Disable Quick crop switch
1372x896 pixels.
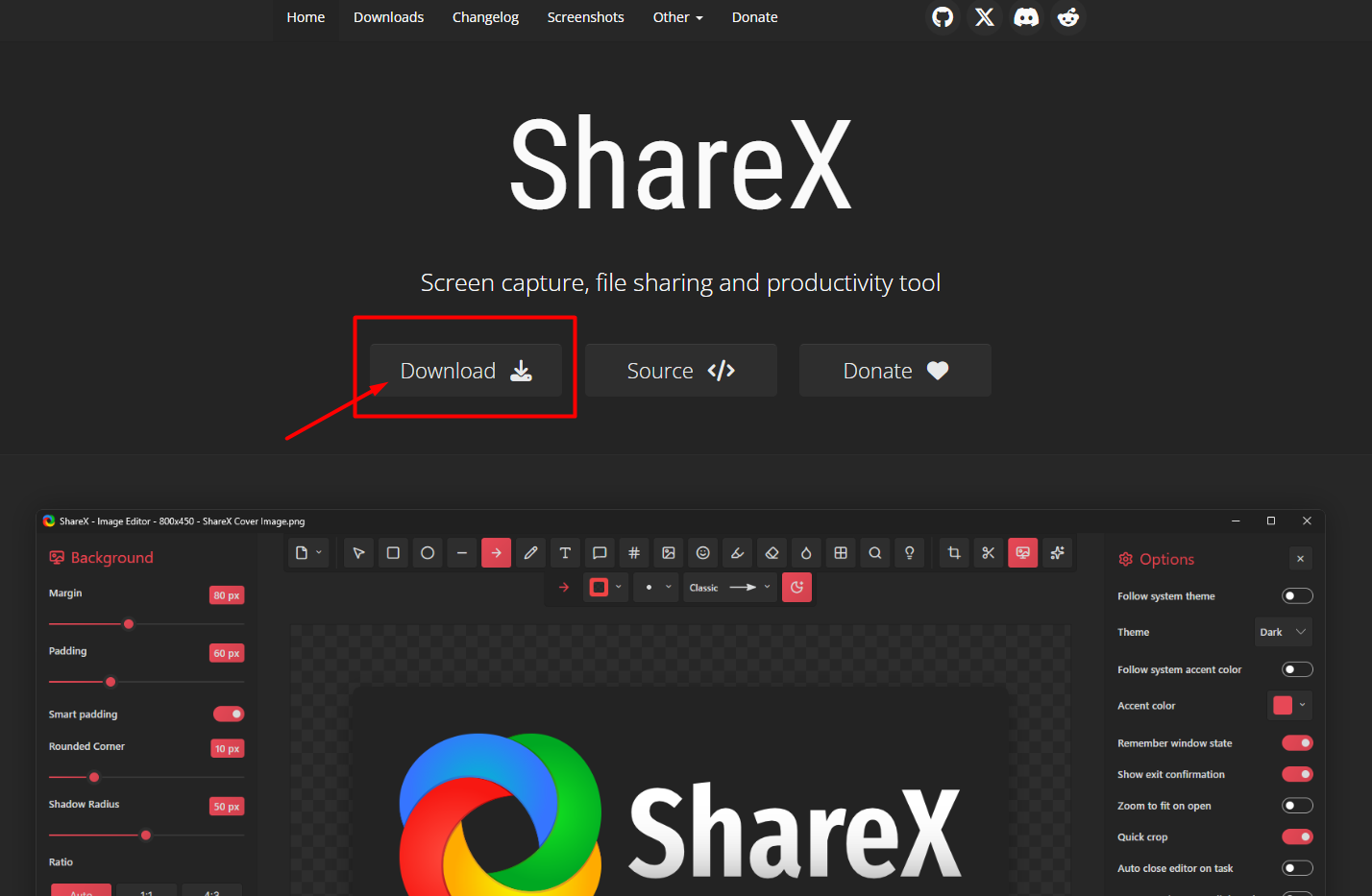pyautogui.click(x=1297, y=836)
